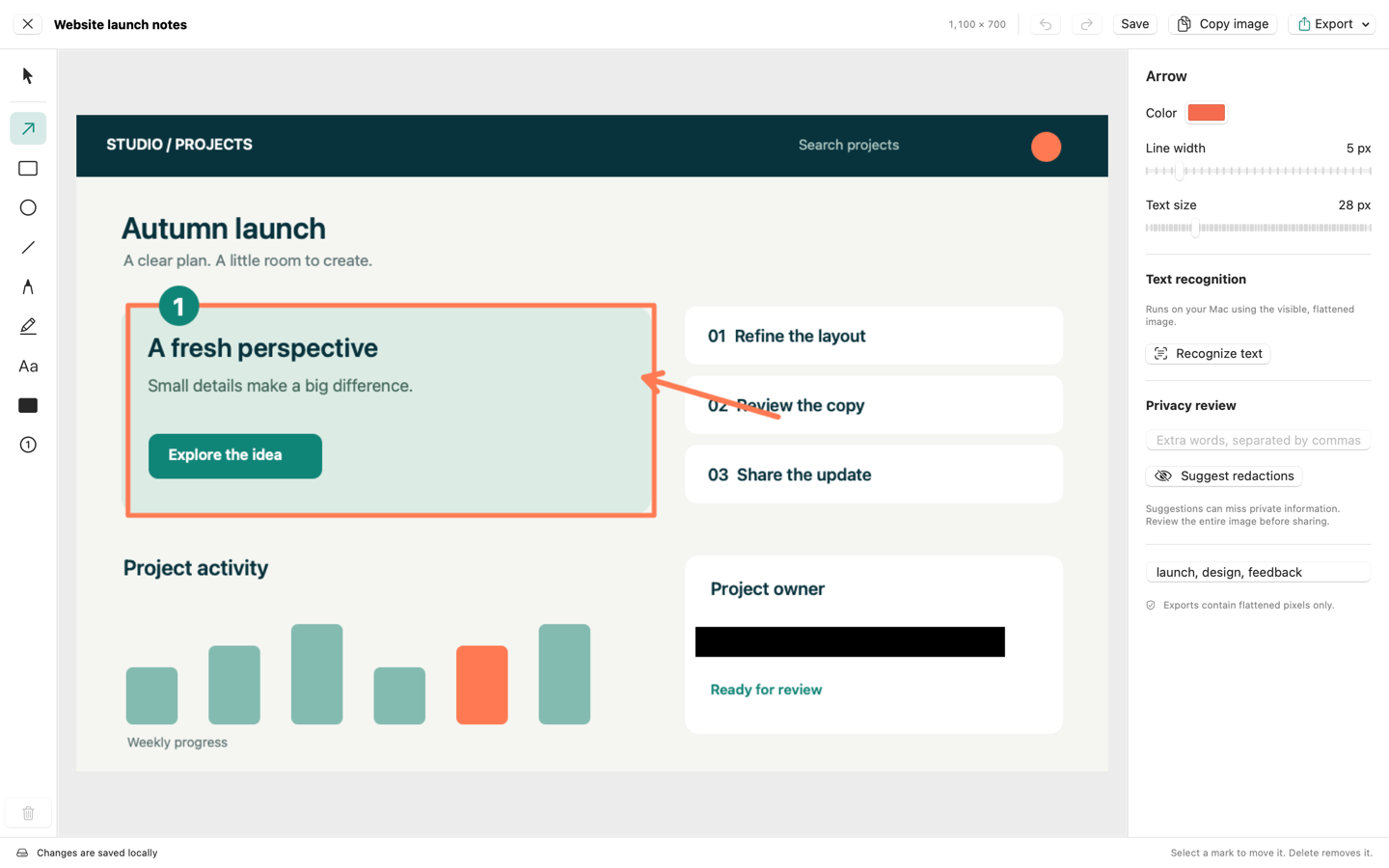Redo the undone annotation
Screen dimensions: 1389x868
pyautogui.click(x=1086, y=24)
